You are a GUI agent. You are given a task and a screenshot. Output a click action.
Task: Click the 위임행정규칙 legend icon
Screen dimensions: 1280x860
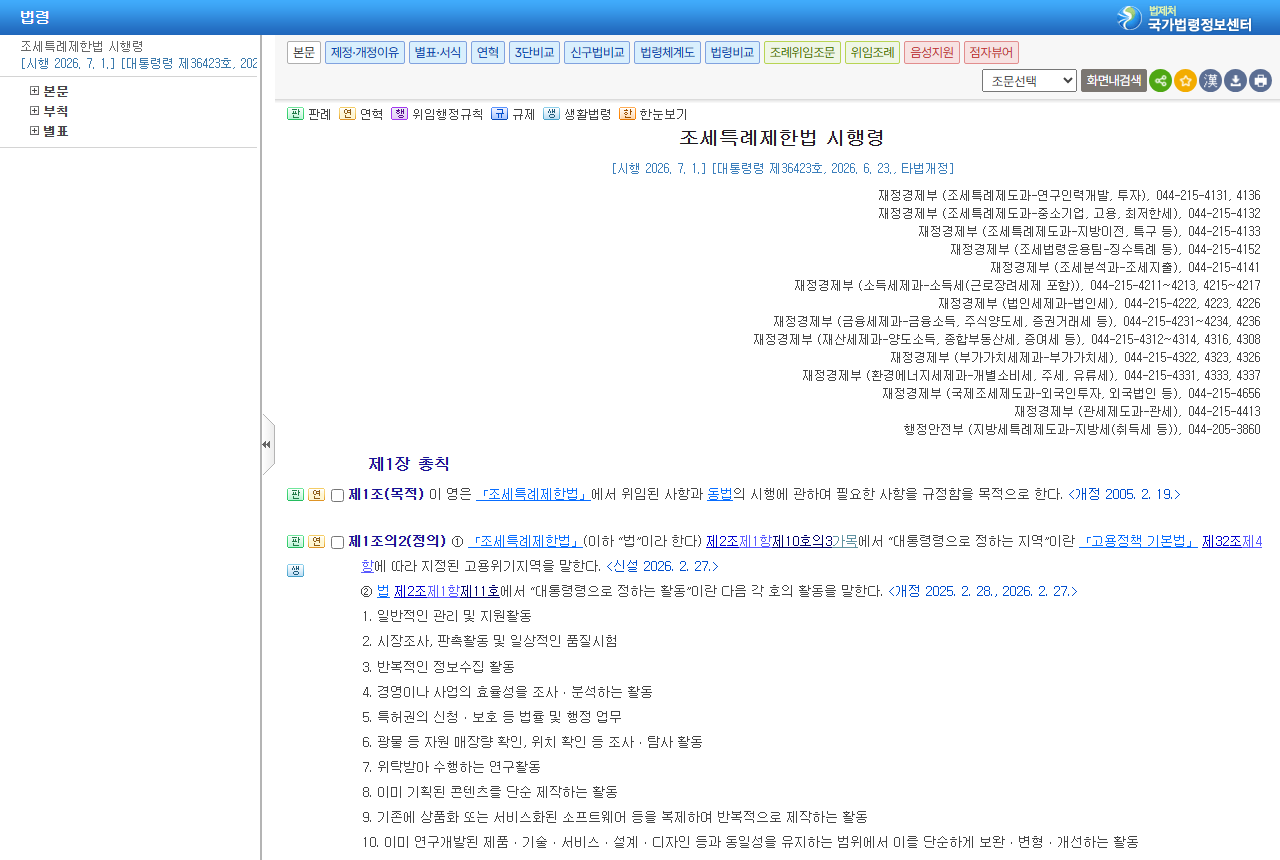[399, 114]
